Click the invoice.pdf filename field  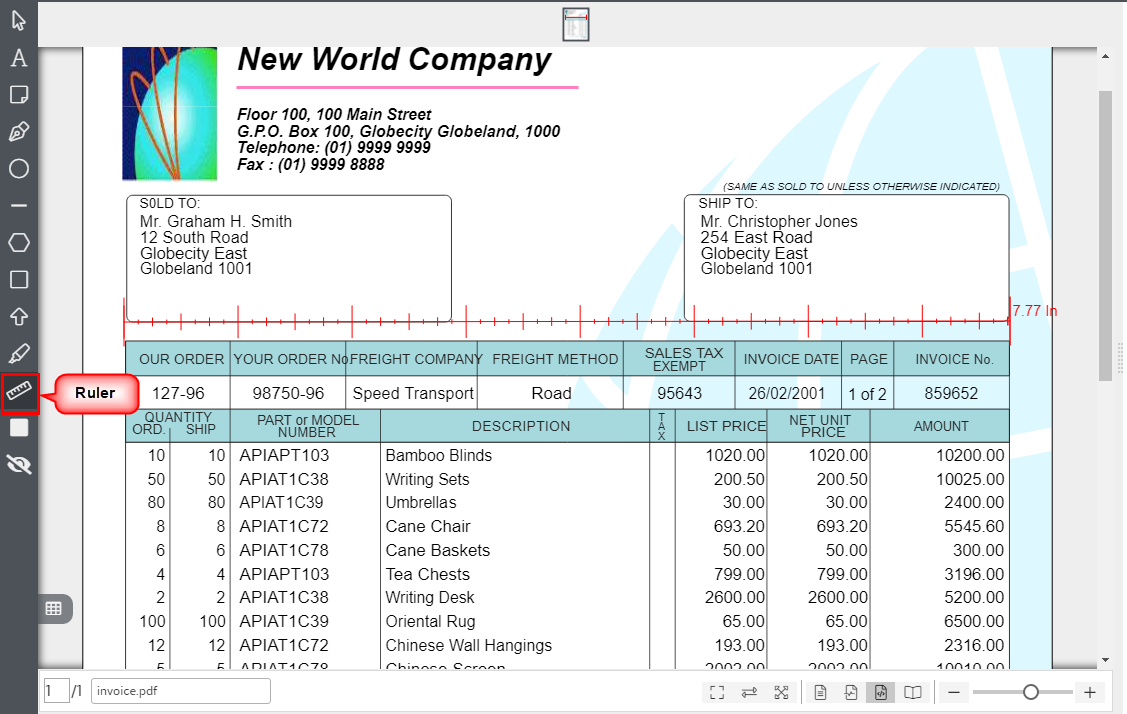pos(180,691)
